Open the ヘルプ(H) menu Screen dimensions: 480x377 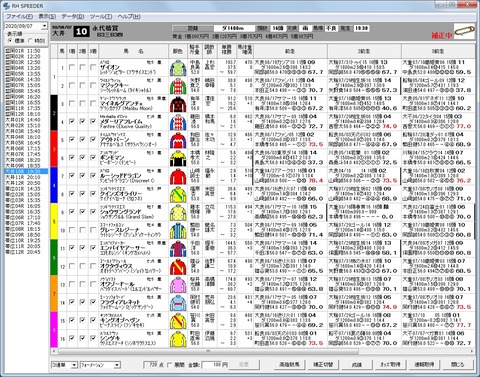[129, 16]
